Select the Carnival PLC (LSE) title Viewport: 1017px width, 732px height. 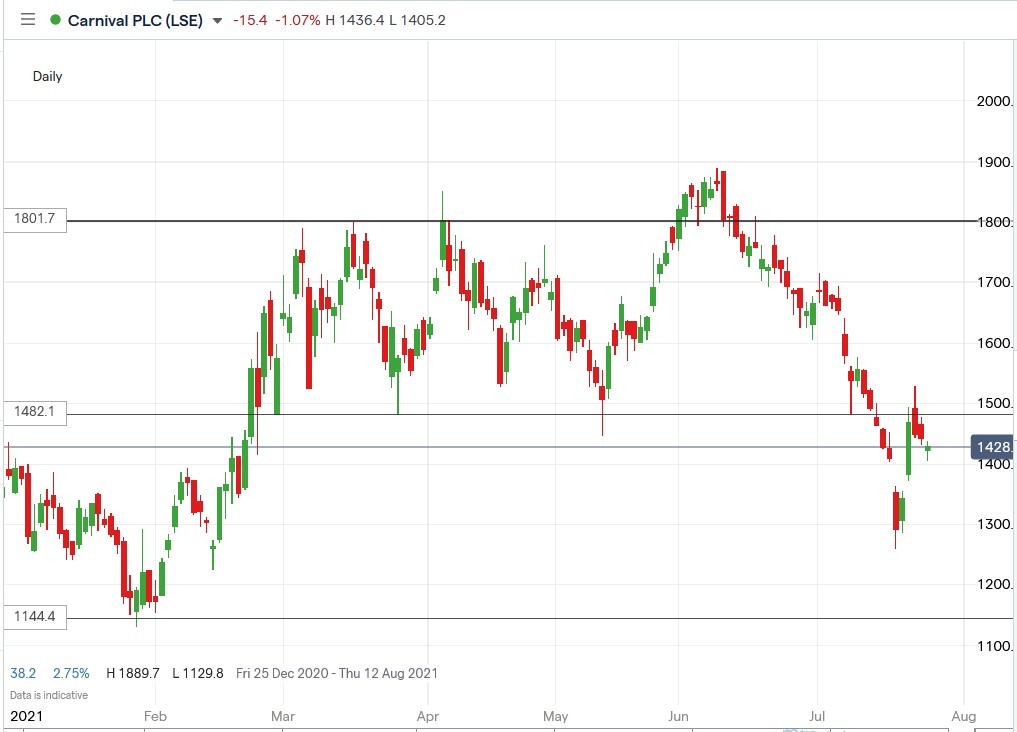pos(135,19)
